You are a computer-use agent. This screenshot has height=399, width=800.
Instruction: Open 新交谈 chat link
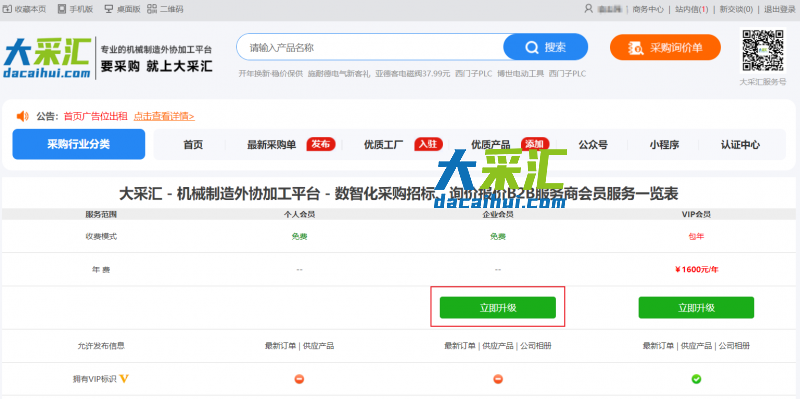736,9
